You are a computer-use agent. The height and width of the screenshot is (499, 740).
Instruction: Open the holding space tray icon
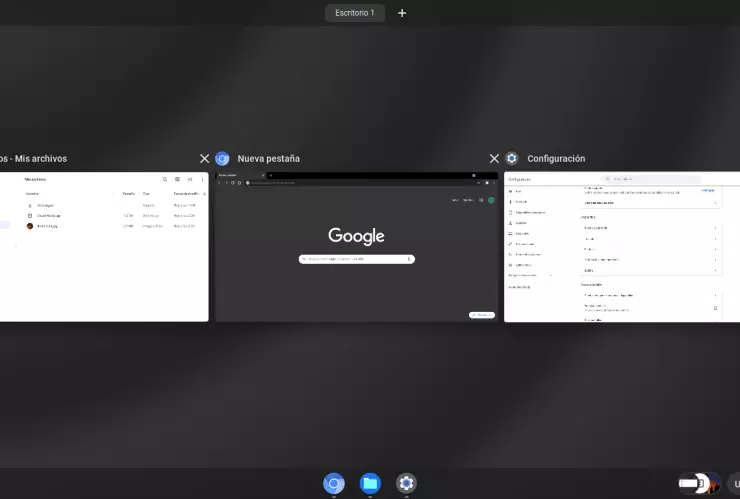pos(699,483)
